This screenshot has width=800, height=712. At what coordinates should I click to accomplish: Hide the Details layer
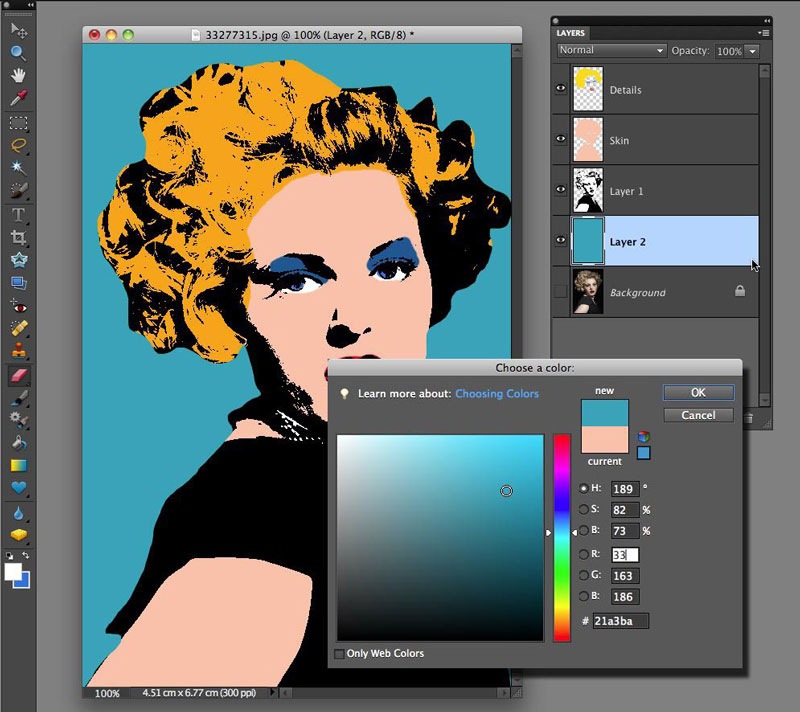[x=561, y=87]
